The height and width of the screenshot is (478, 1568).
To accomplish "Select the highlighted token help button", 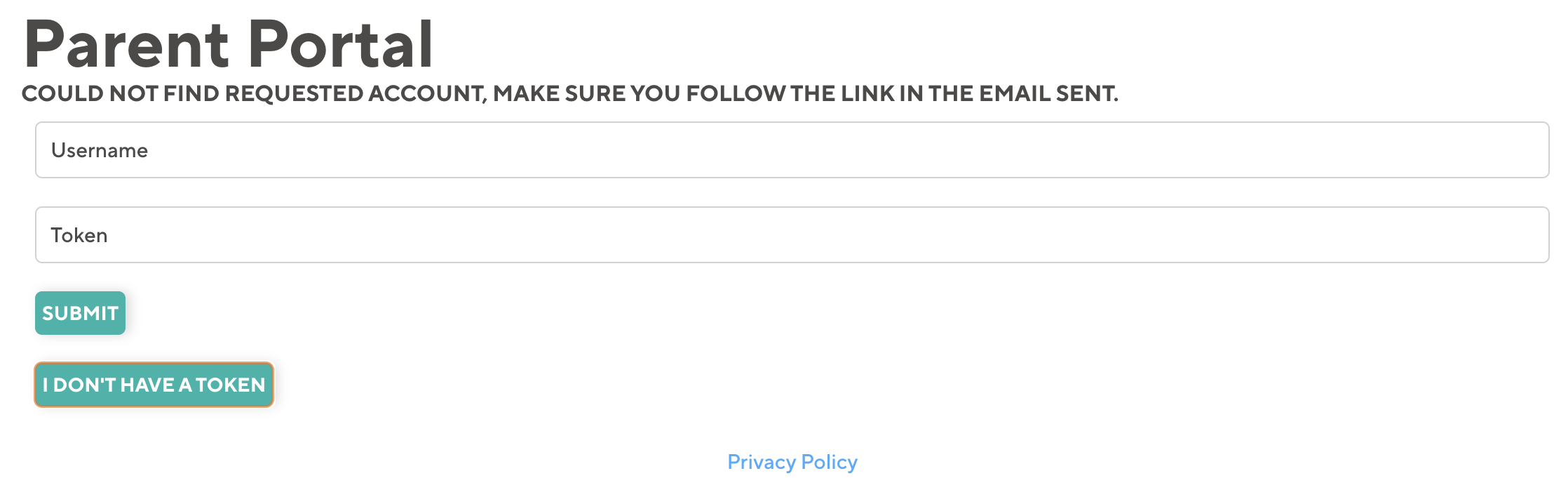I will point(154,385).
